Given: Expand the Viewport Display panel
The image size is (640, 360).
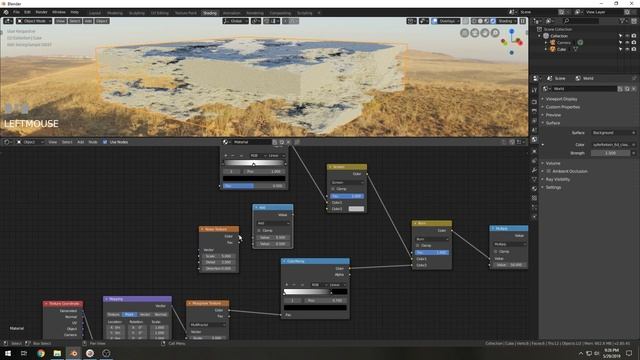Looking at the screenshot, I should click(x=561, y=99).
